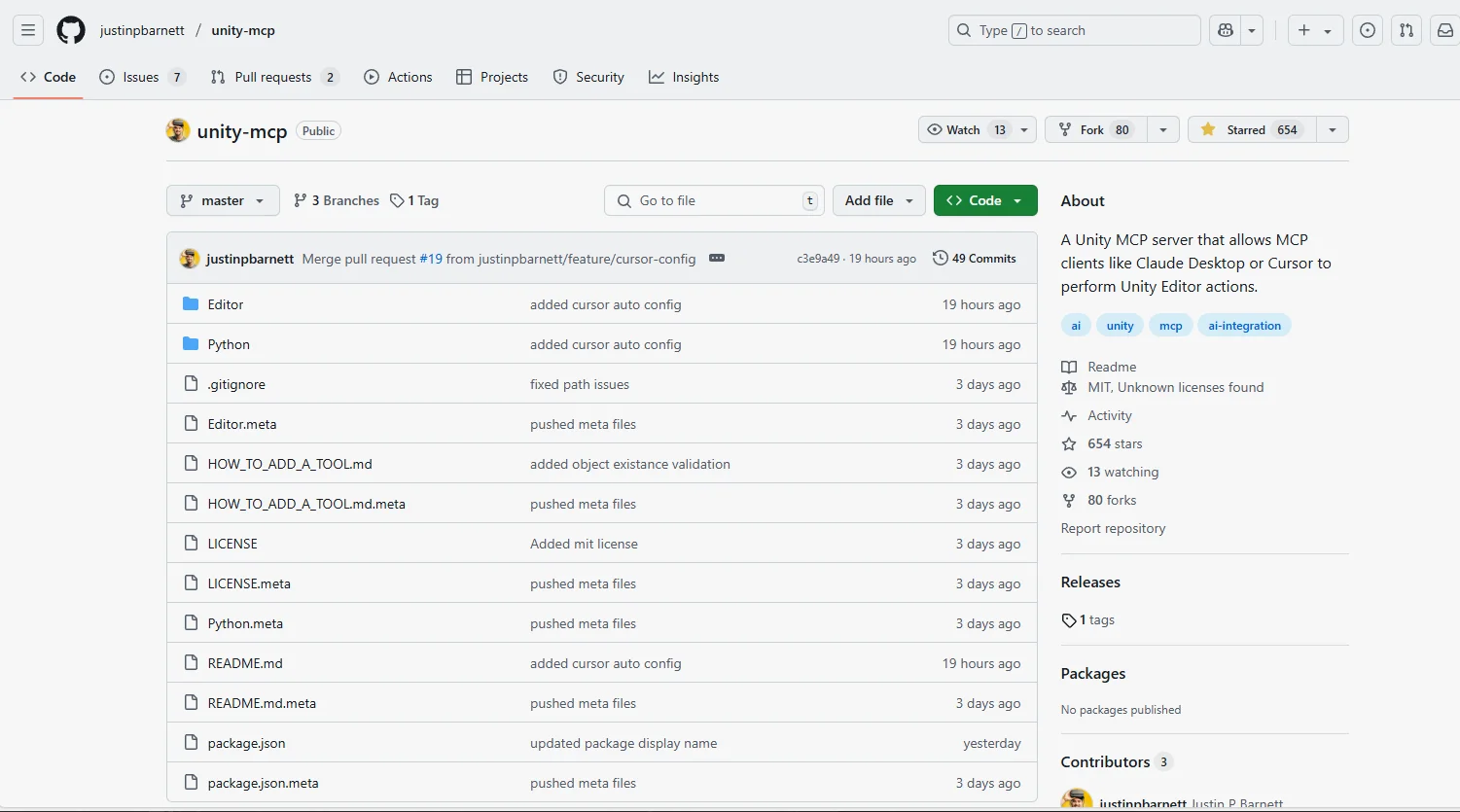Switch to the Code tab
Viewport: 1460px width, 812px height.
pos(48,77)
